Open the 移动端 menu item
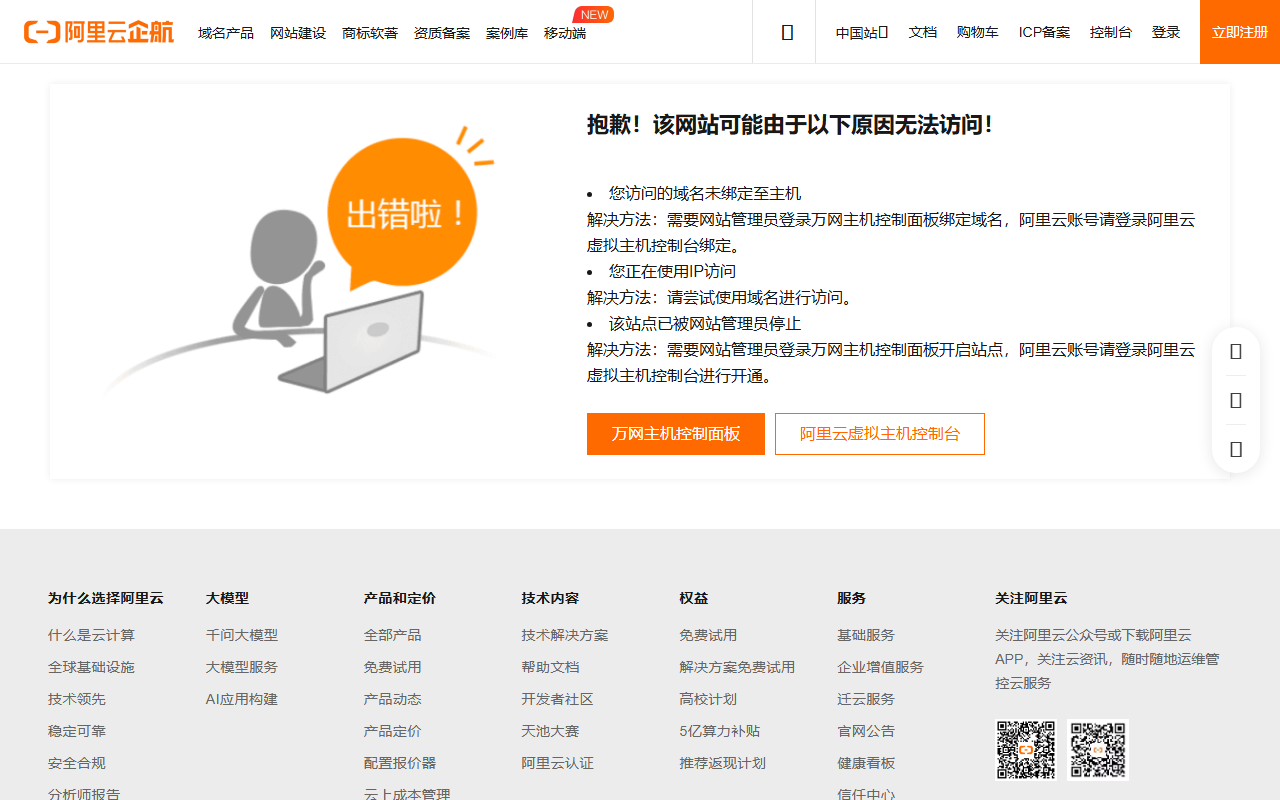Viewport: 1280px width, 800px height. tap(565, 33)
